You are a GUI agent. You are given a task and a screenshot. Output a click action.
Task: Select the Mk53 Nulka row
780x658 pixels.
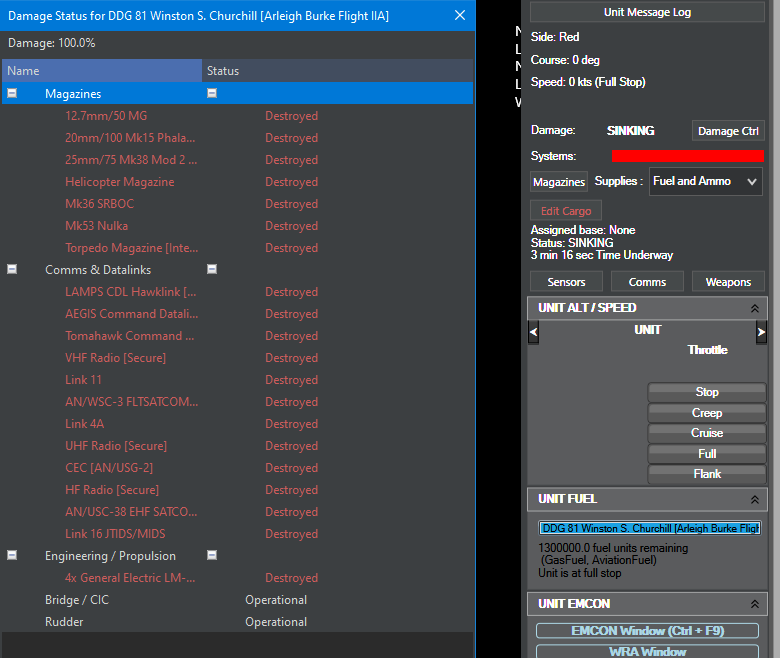(237, 226)
